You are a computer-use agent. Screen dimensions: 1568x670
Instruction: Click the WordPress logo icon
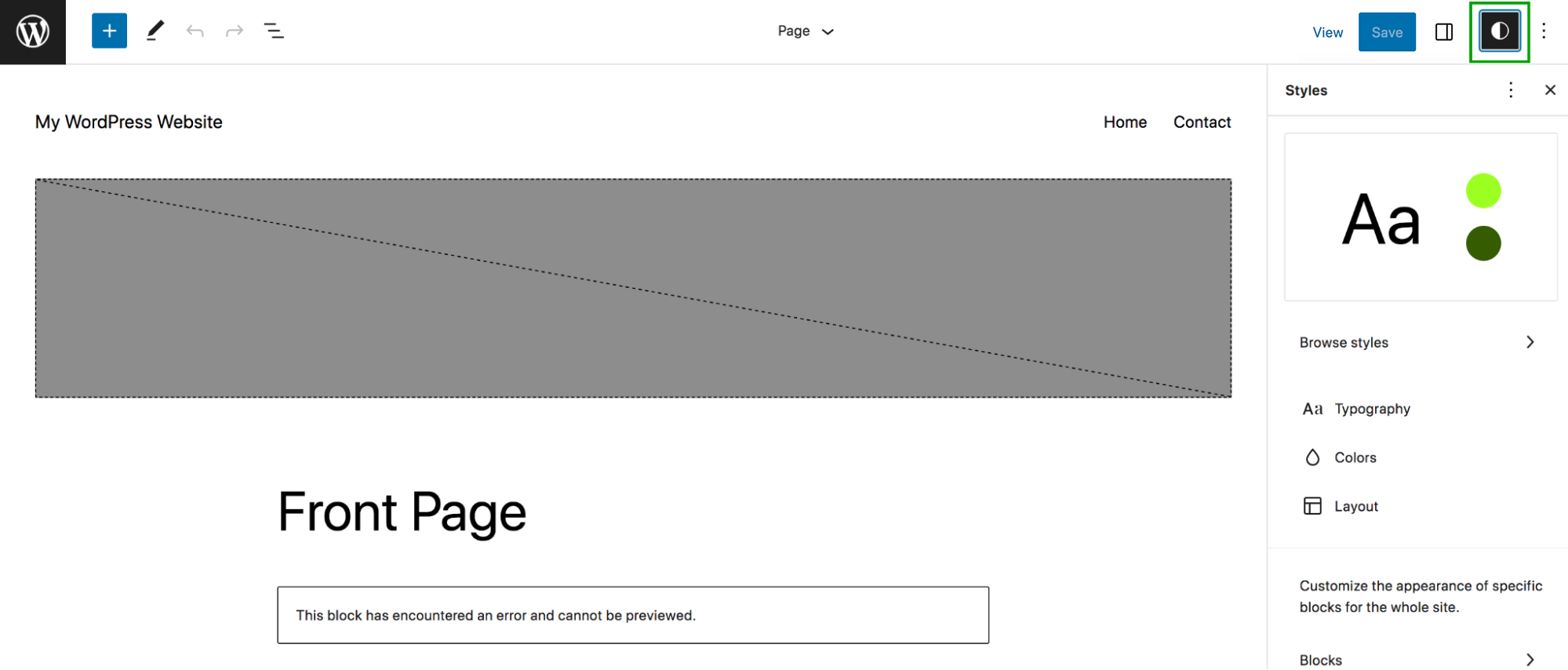click(33, 31)
